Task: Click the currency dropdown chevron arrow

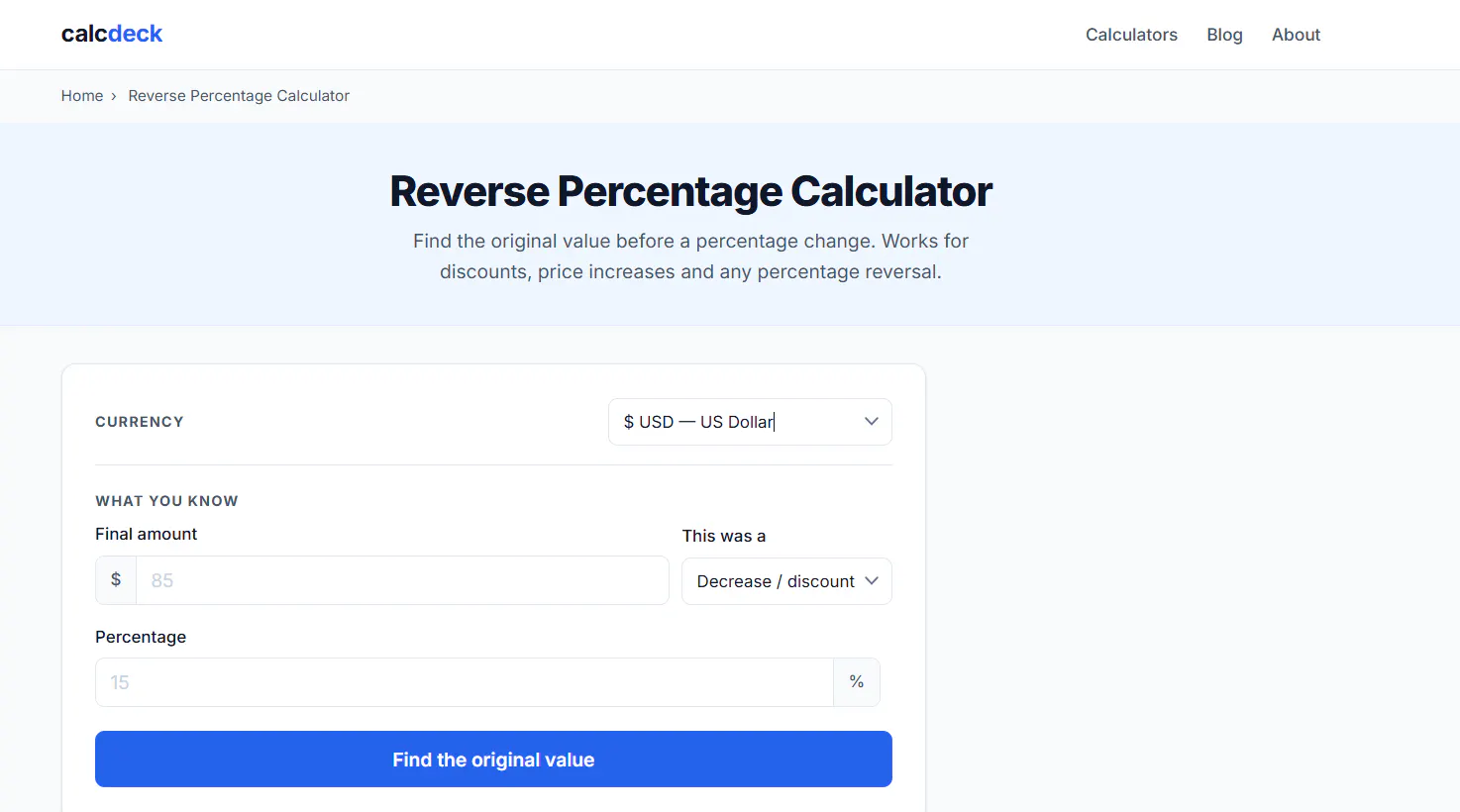Action: 872,421
